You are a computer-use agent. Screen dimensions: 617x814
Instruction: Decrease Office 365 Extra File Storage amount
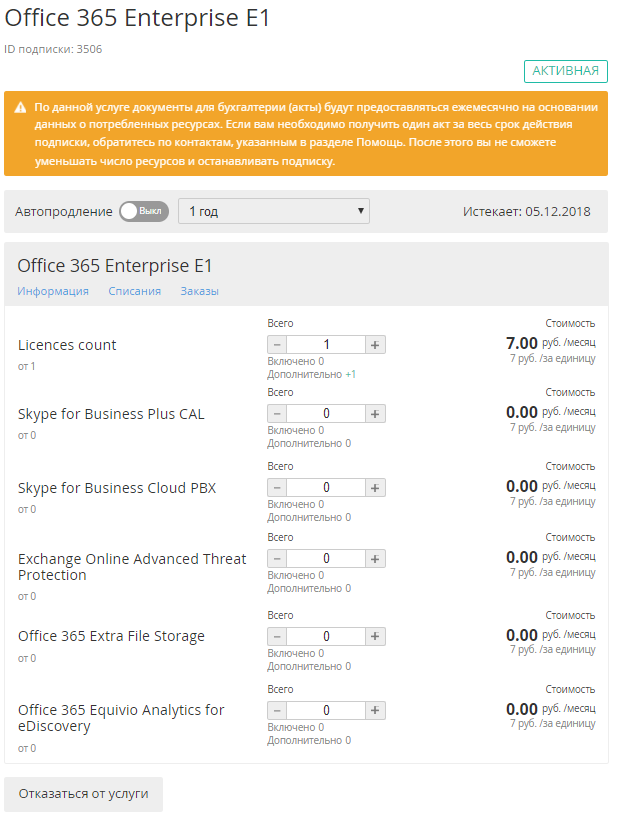coord(277,636)
